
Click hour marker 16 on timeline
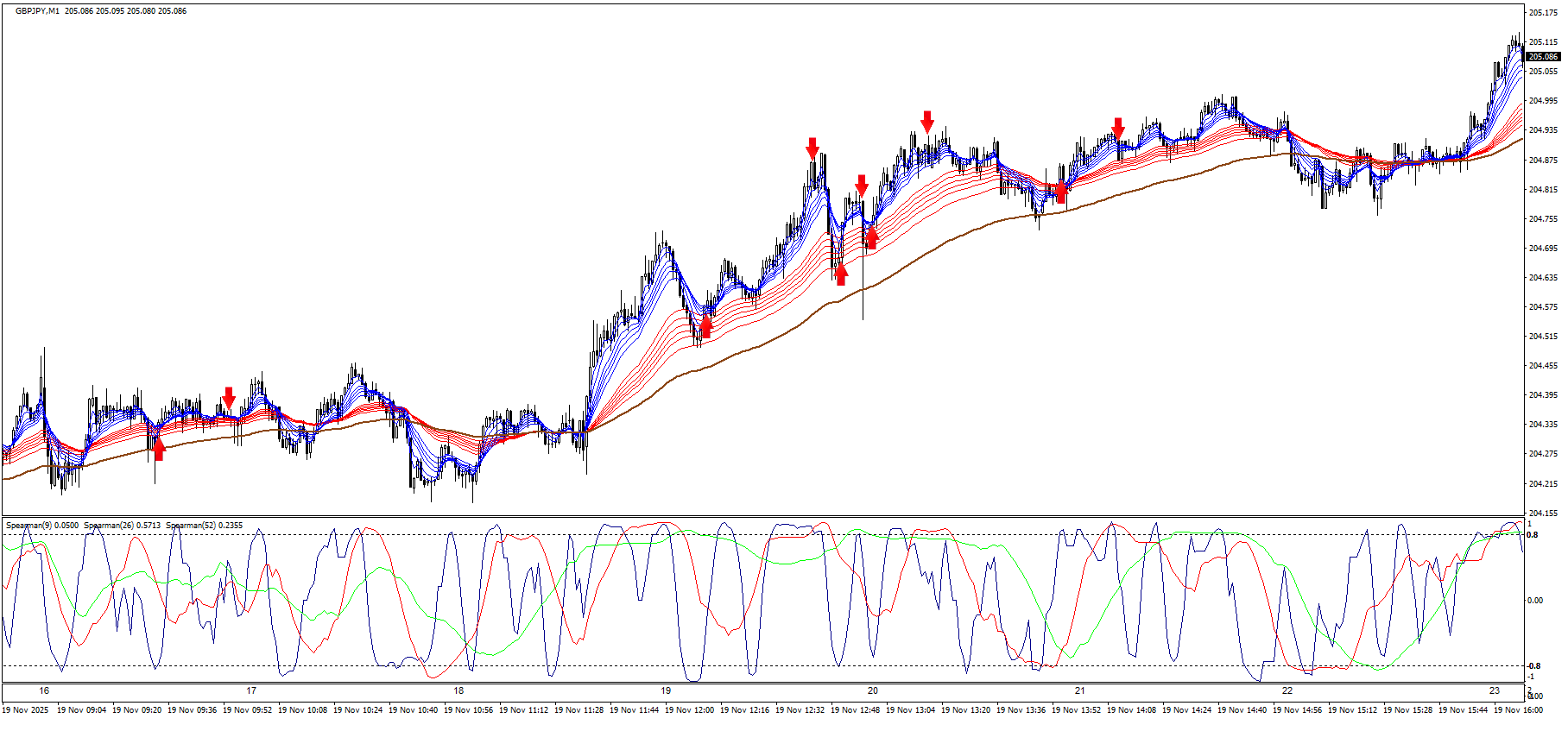[x=44, y=690]
